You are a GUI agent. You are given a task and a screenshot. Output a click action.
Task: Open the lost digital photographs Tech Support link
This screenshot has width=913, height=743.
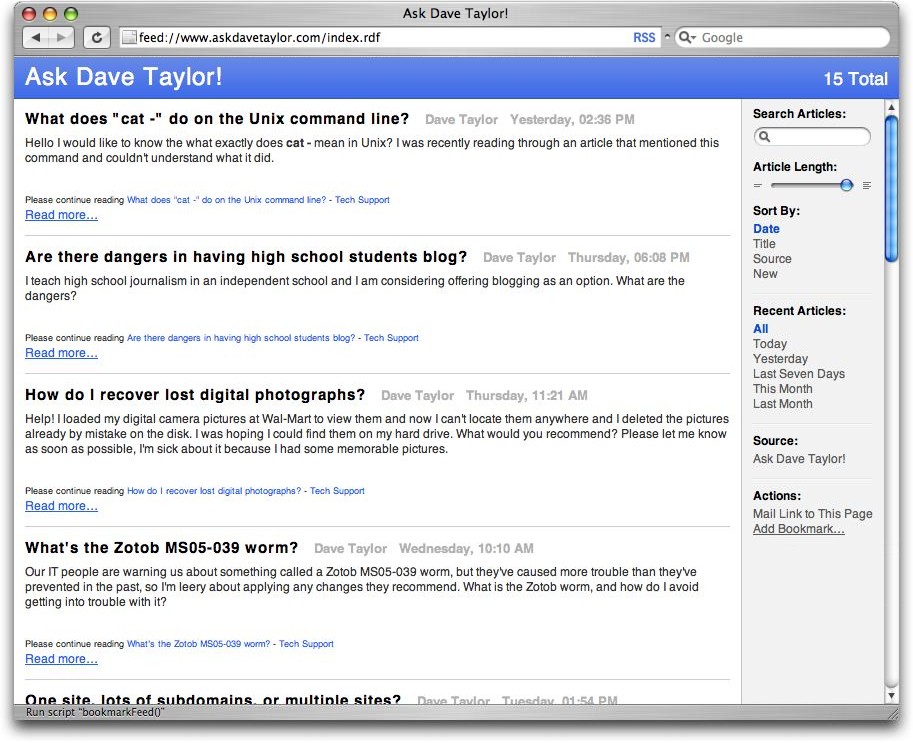coord(246,491)
